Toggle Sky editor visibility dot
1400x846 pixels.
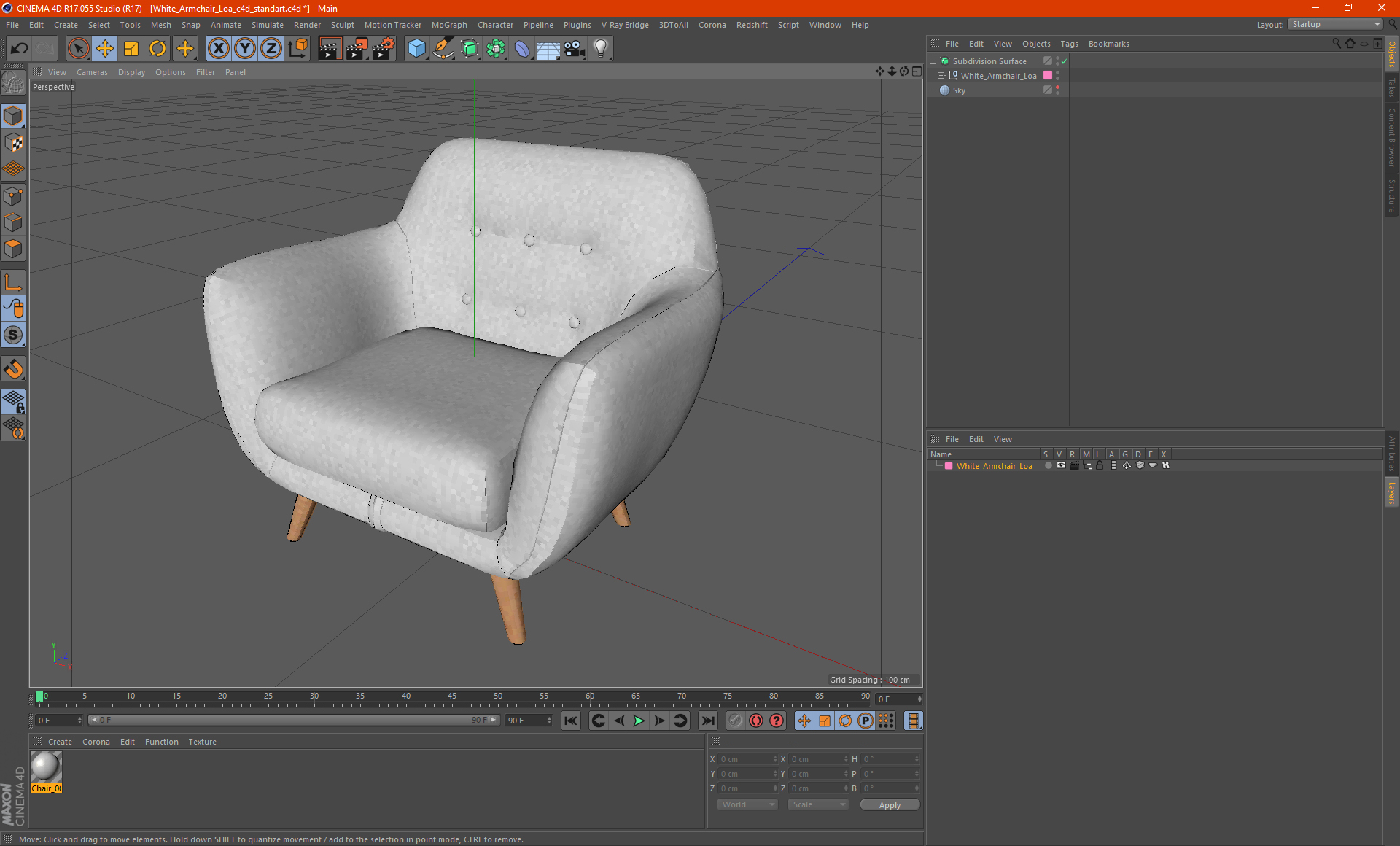click(1058, 88)
